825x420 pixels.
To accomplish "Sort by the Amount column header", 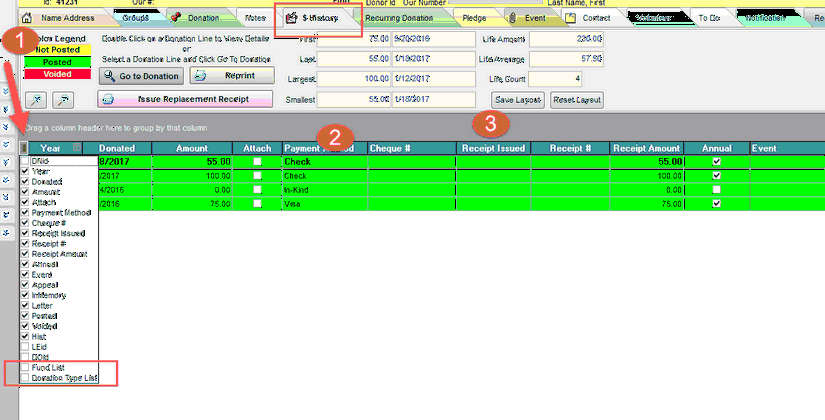I will (192, 148).
